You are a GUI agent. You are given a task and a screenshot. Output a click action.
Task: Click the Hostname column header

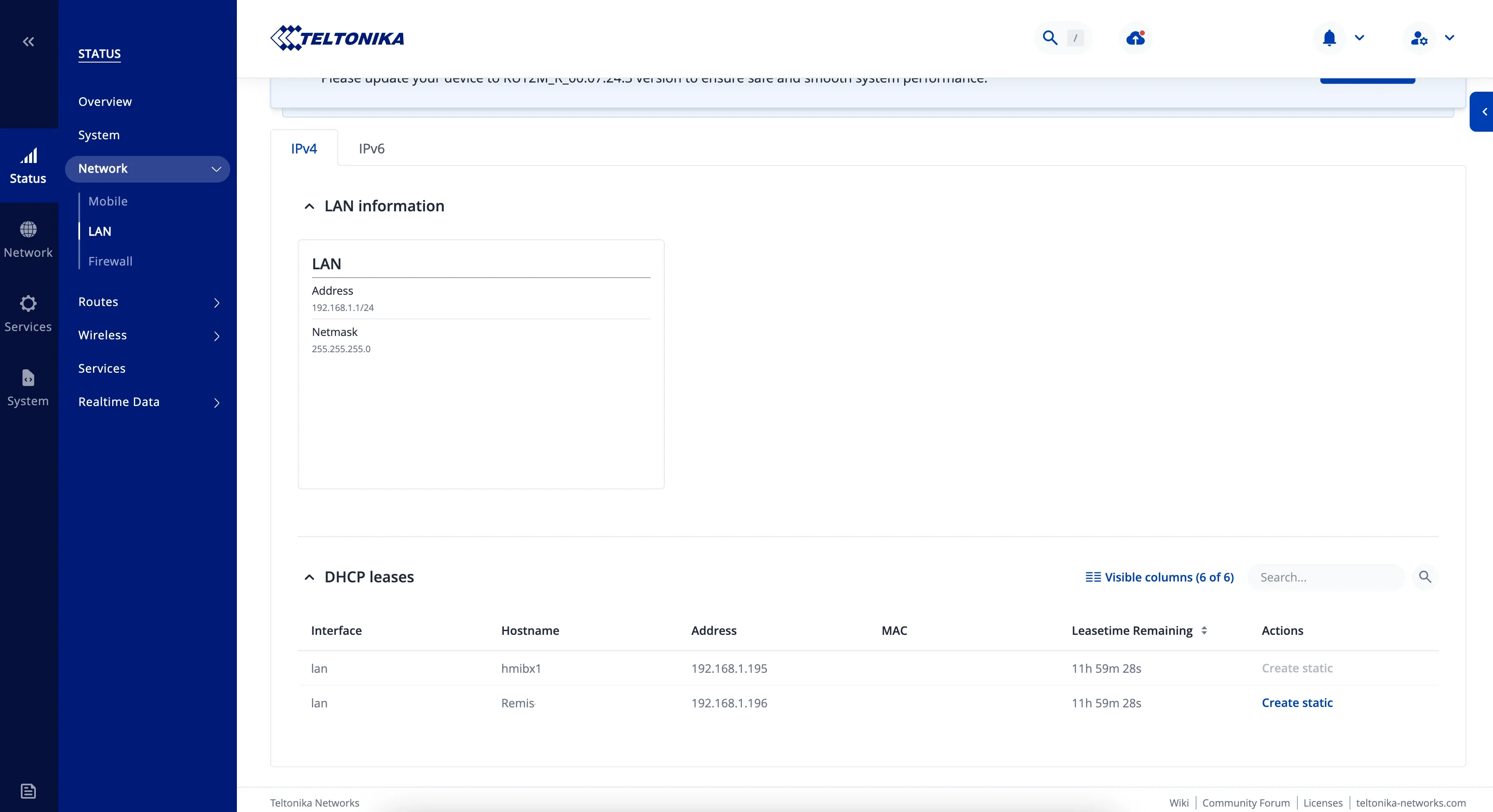coord(530,630)
